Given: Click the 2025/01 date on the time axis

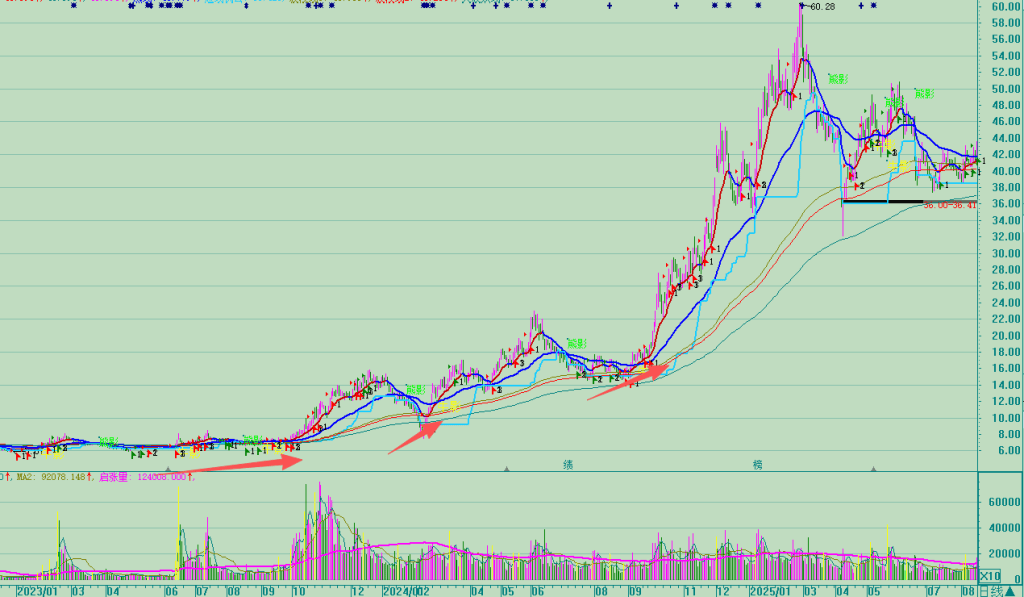Looking at the screenshot, I should point(770,591).
